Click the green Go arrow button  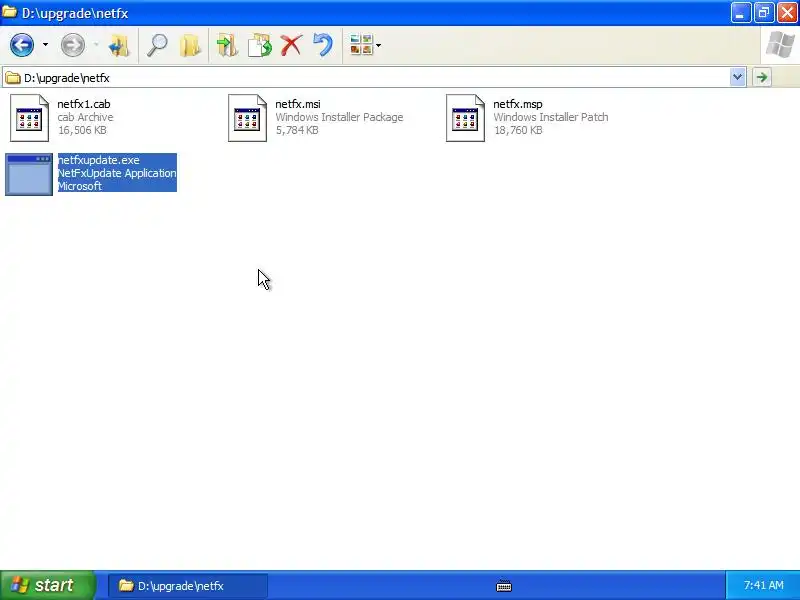pos(762,78)
